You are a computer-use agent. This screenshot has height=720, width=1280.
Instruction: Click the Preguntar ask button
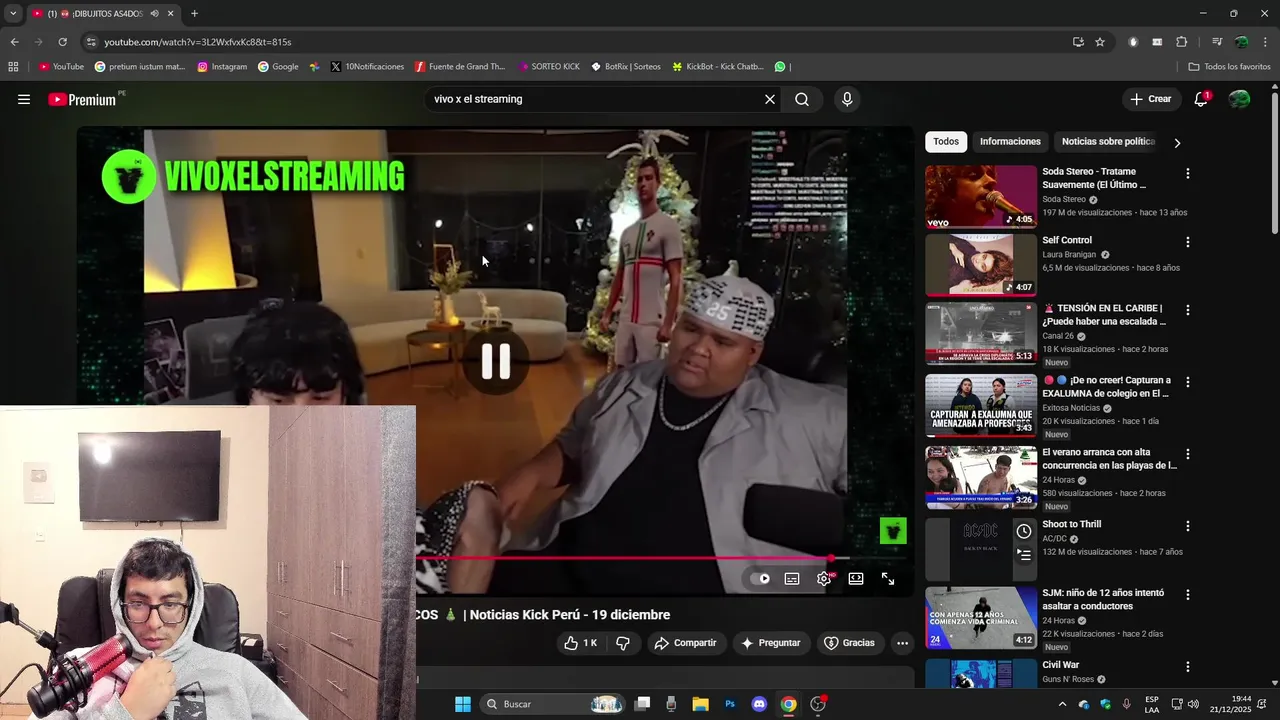(x=770, y=643)
